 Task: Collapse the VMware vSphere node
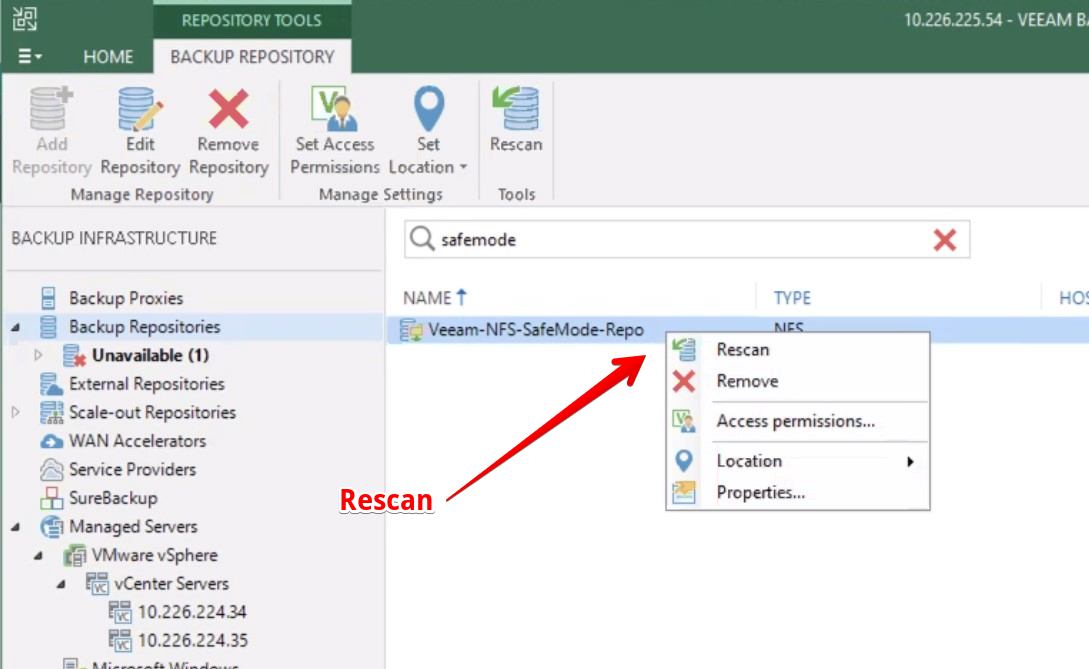coord(38,556)
